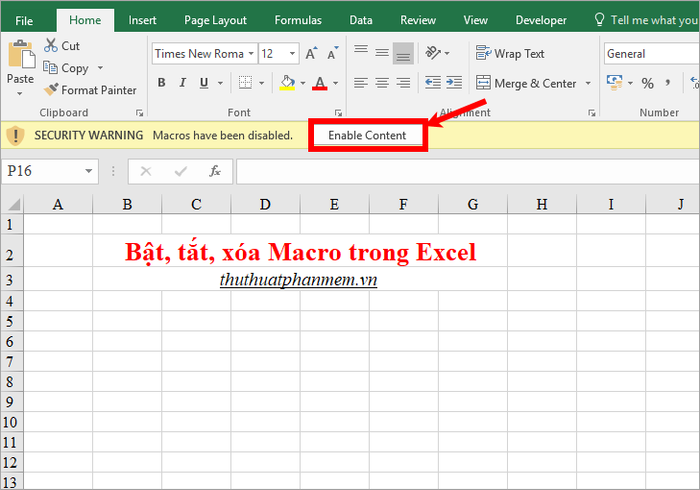
Task: Select row 5 header
Action: pos(11,321)
